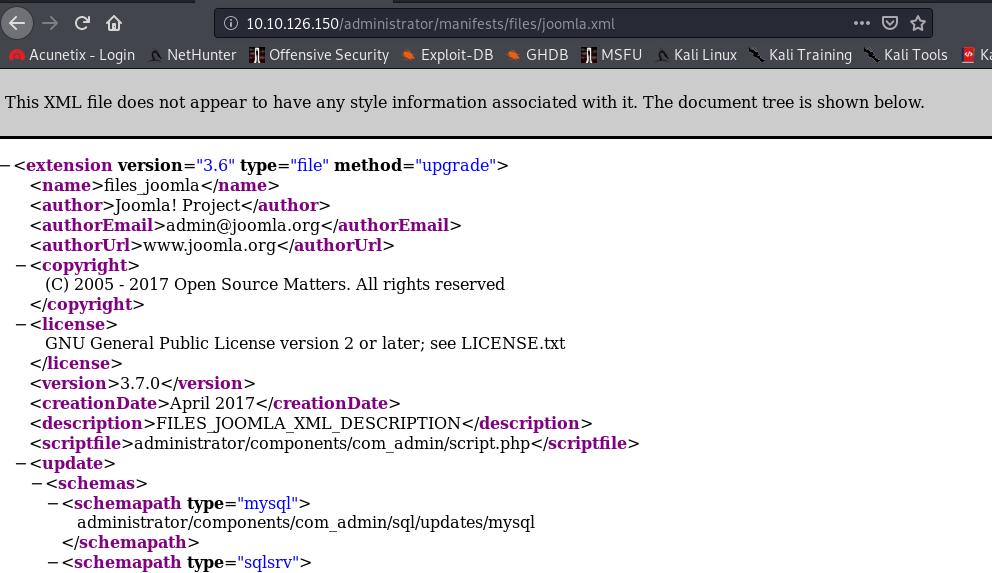Click the files_joomla name text
The width and height of the screenshot is (992, 573).
pyautogui.click(x=151, y=185)
